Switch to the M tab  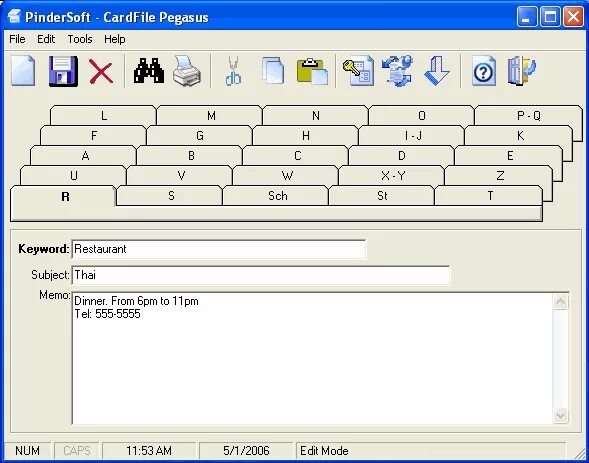coord(211,116)
